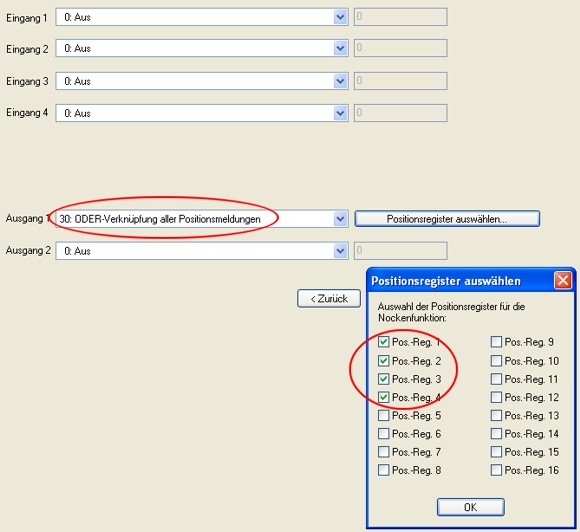The width and height of the screenshot is (580, 532).
Task: Click 'Auswahl der Positionsregister für die Nockenfunktion' text
Action: point(451,312)
